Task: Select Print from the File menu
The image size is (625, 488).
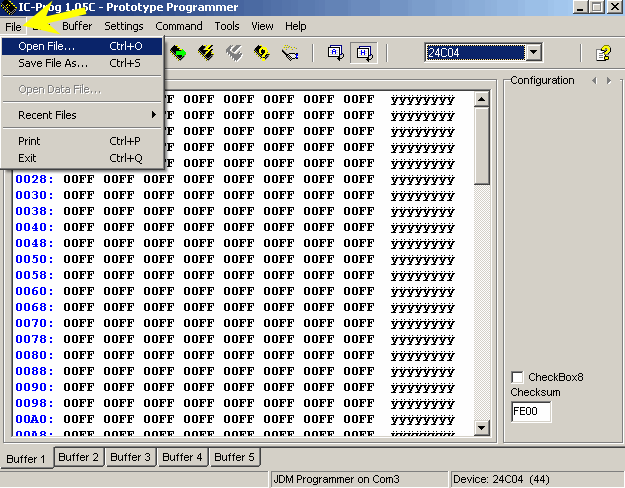Action: tap(82, 141)
